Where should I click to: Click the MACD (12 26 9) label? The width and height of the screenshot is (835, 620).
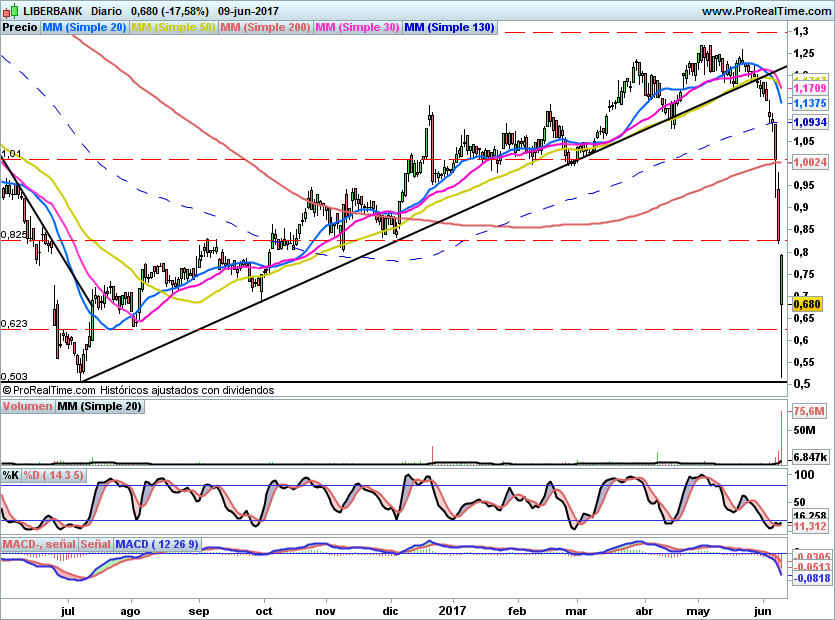point(157,544)
